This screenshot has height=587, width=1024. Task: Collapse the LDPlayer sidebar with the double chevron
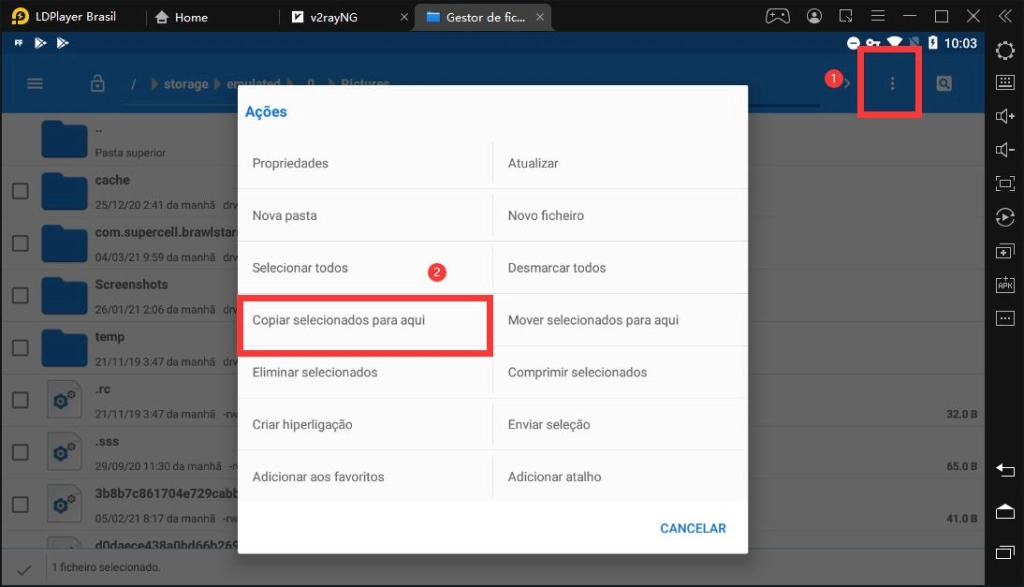pyautogui.click(x=1004, y=16)
